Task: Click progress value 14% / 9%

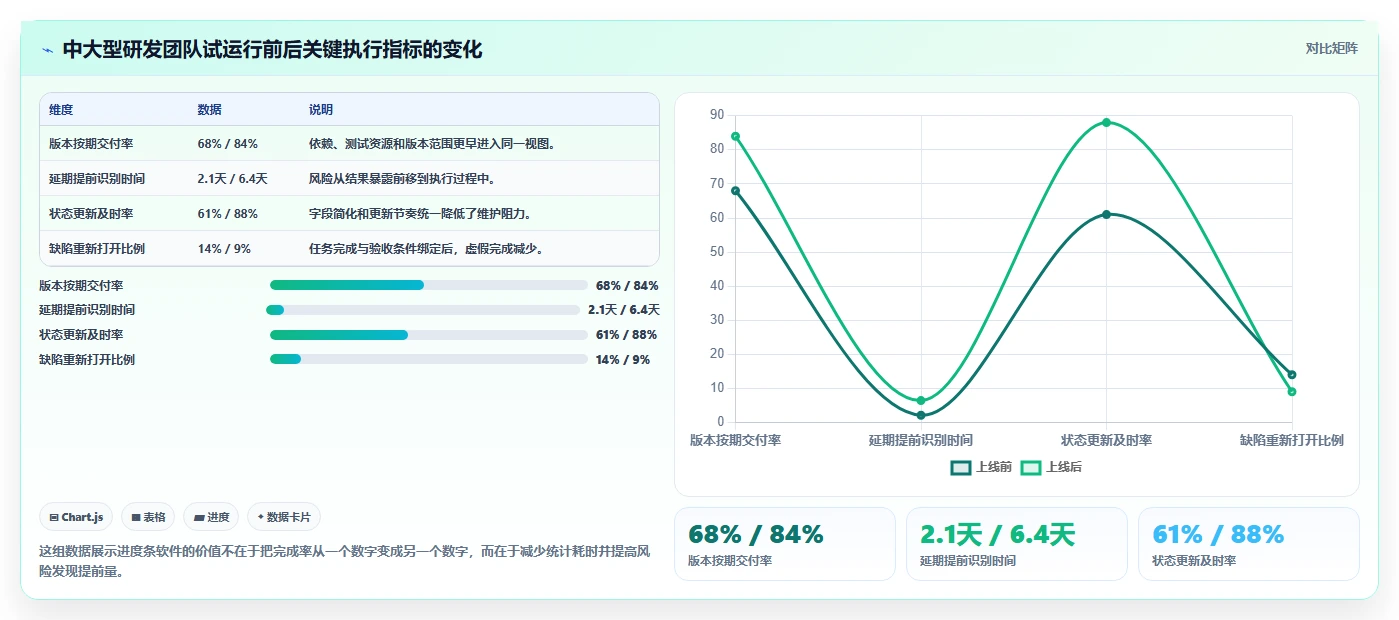Action: pos(623,359)
